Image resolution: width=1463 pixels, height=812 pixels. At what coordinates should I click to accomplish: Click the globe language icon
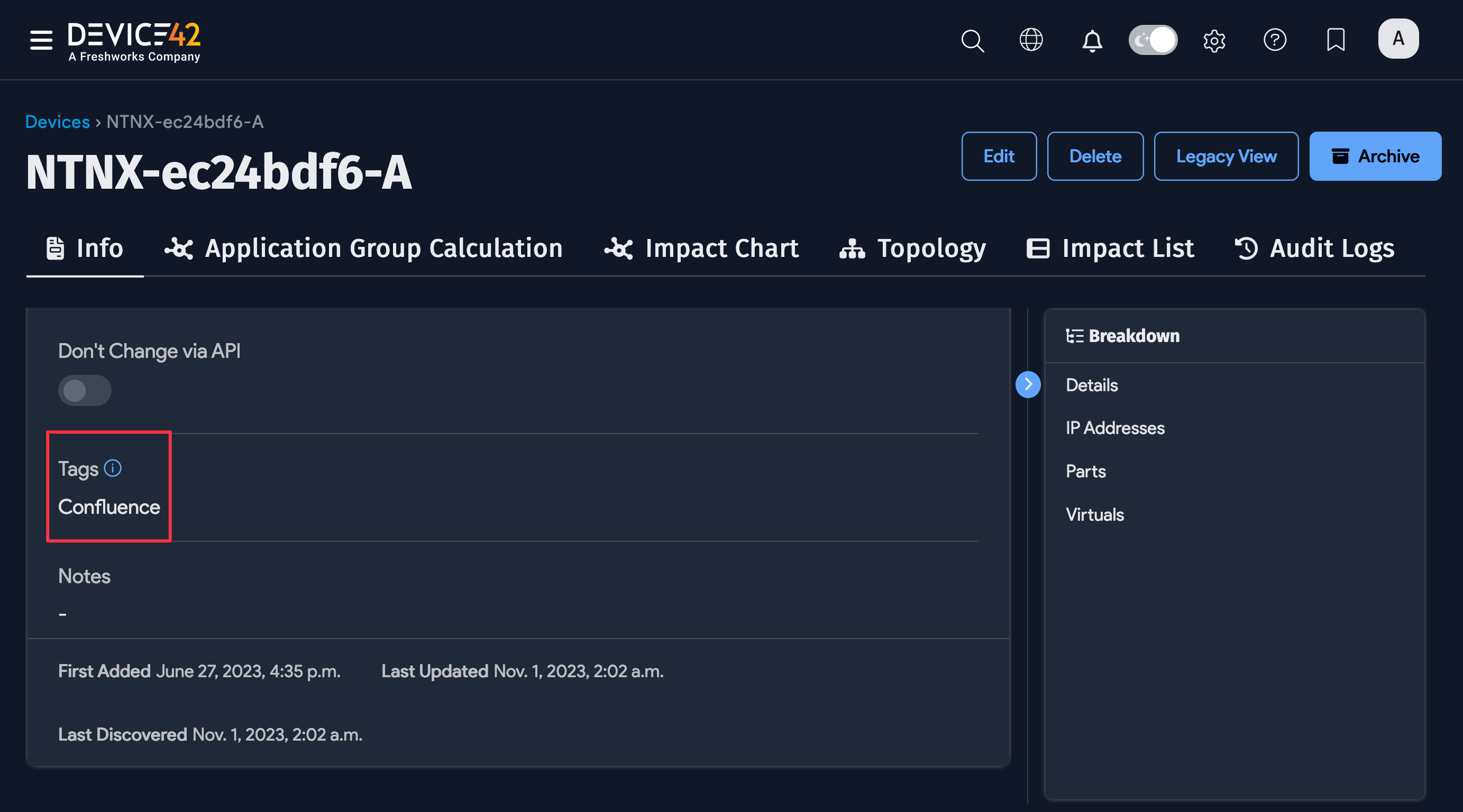click(1031, 40)
